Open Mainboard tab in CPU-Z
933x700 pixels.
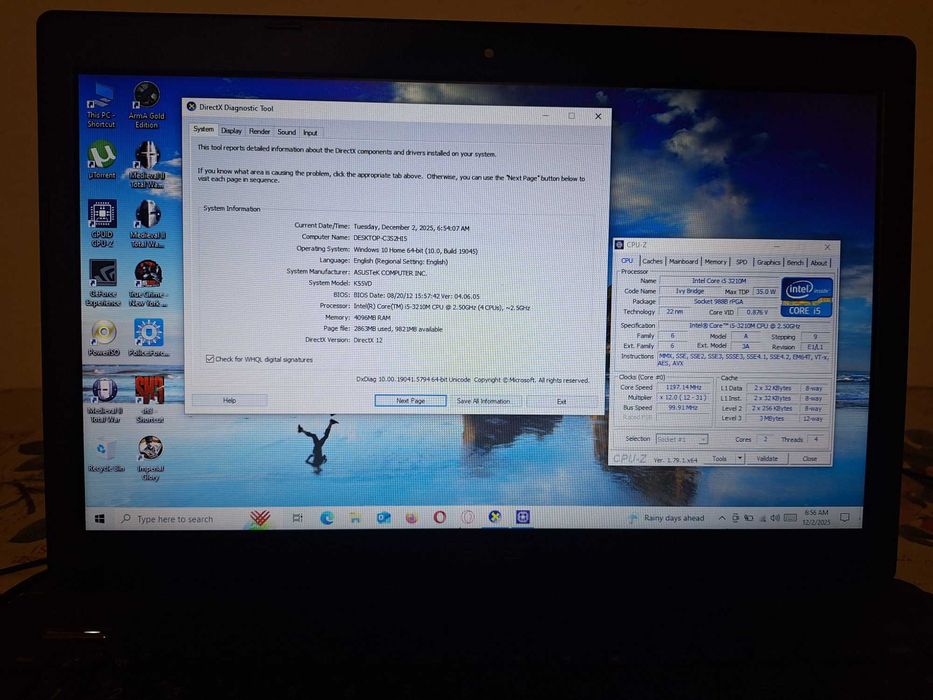[683, 261]
